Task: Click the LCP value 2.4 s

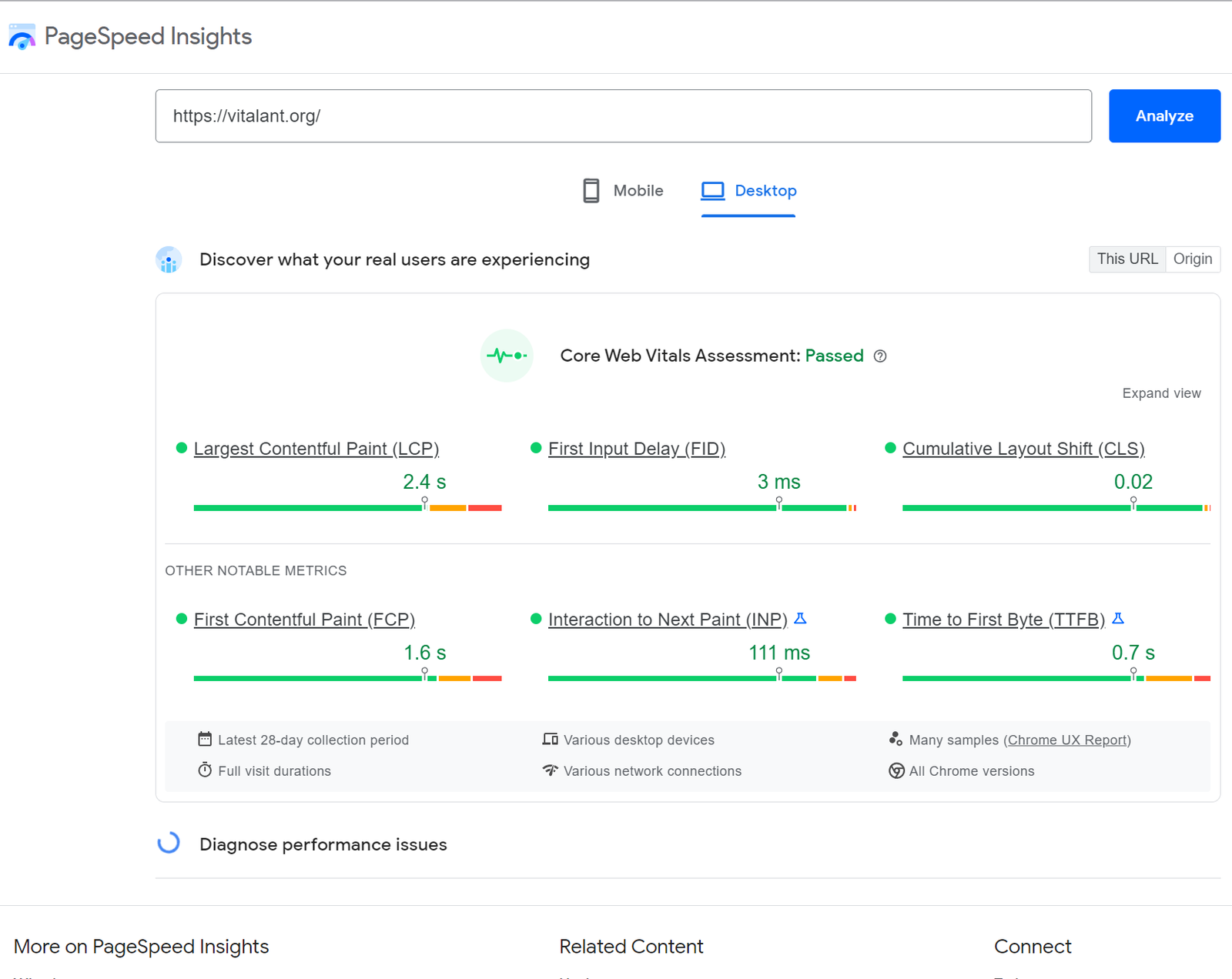Action: click(424, 482)
